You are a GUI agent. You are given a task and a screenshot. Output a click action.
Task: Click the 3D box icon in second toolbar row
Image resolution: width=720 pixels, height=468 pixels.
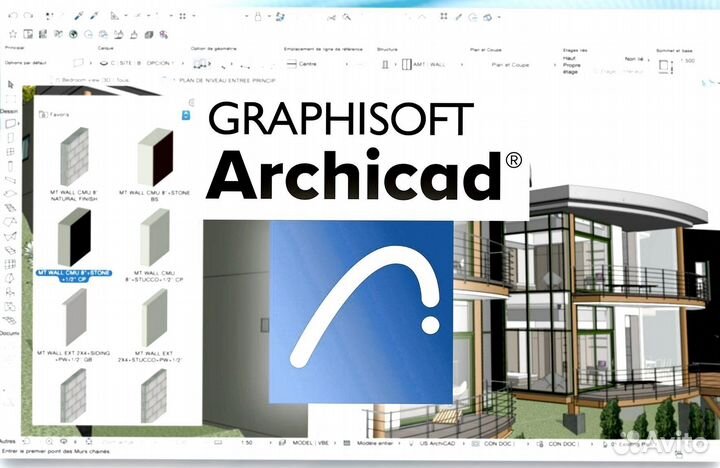pos(149,34)
